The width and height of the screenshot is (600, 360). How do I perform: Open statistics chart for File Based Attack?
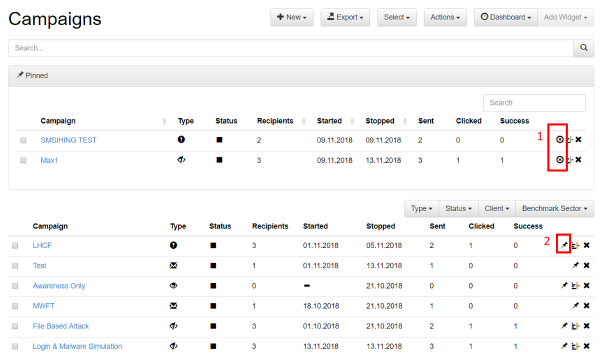[575, 326]
